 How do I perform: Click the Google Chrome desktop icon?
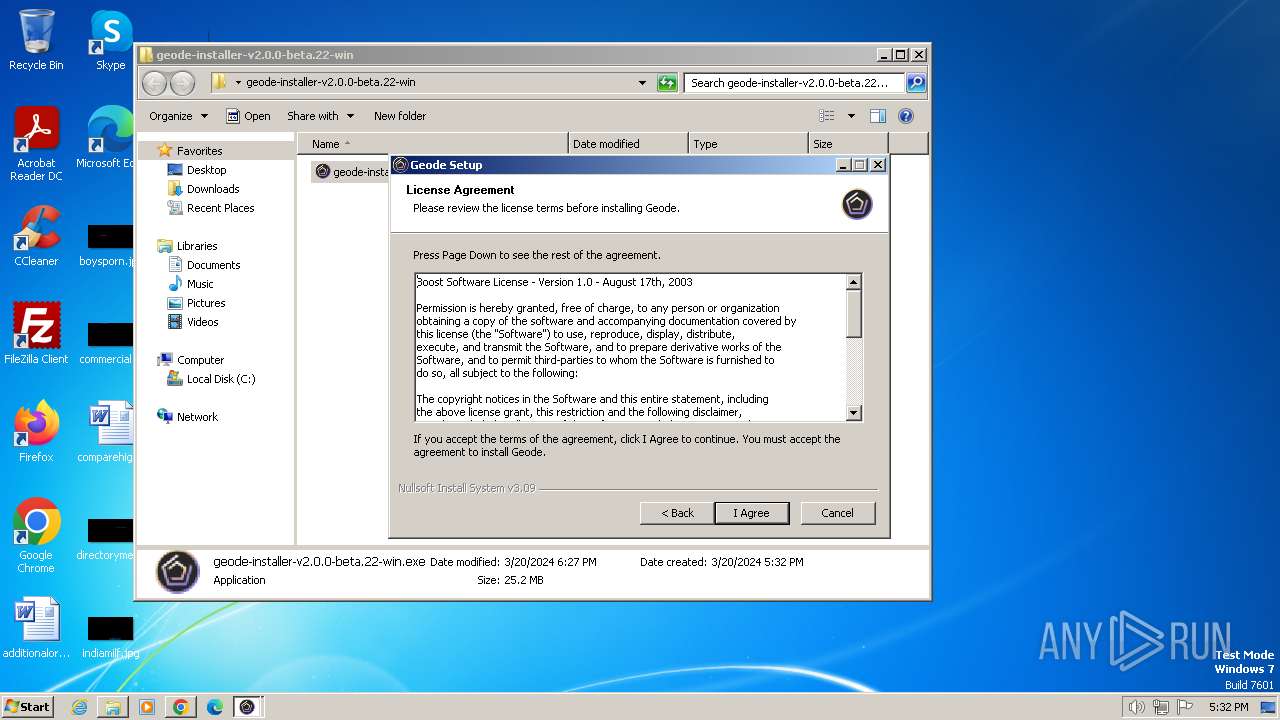click(x=36, y=536)
